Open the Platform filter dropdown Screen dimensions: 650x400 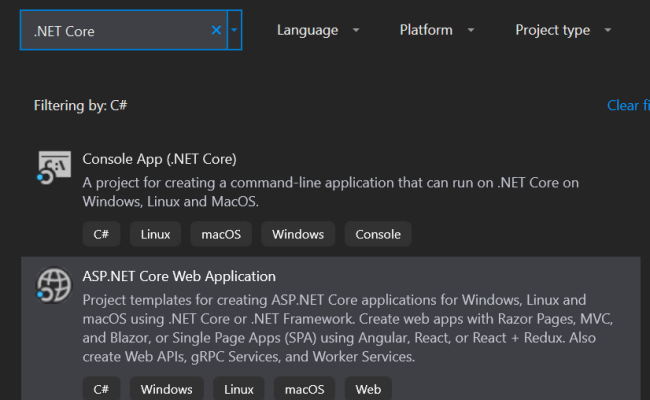[437, 30]
